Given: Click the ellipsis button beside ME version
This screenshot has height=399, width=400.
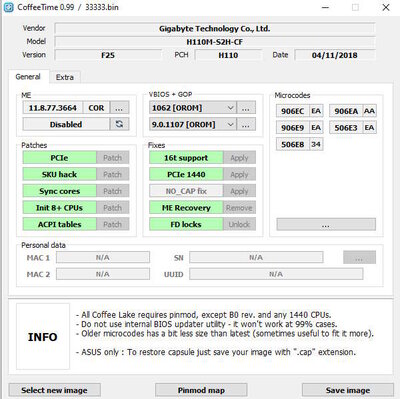Looking at the screenshot, I should coord(119,108).
